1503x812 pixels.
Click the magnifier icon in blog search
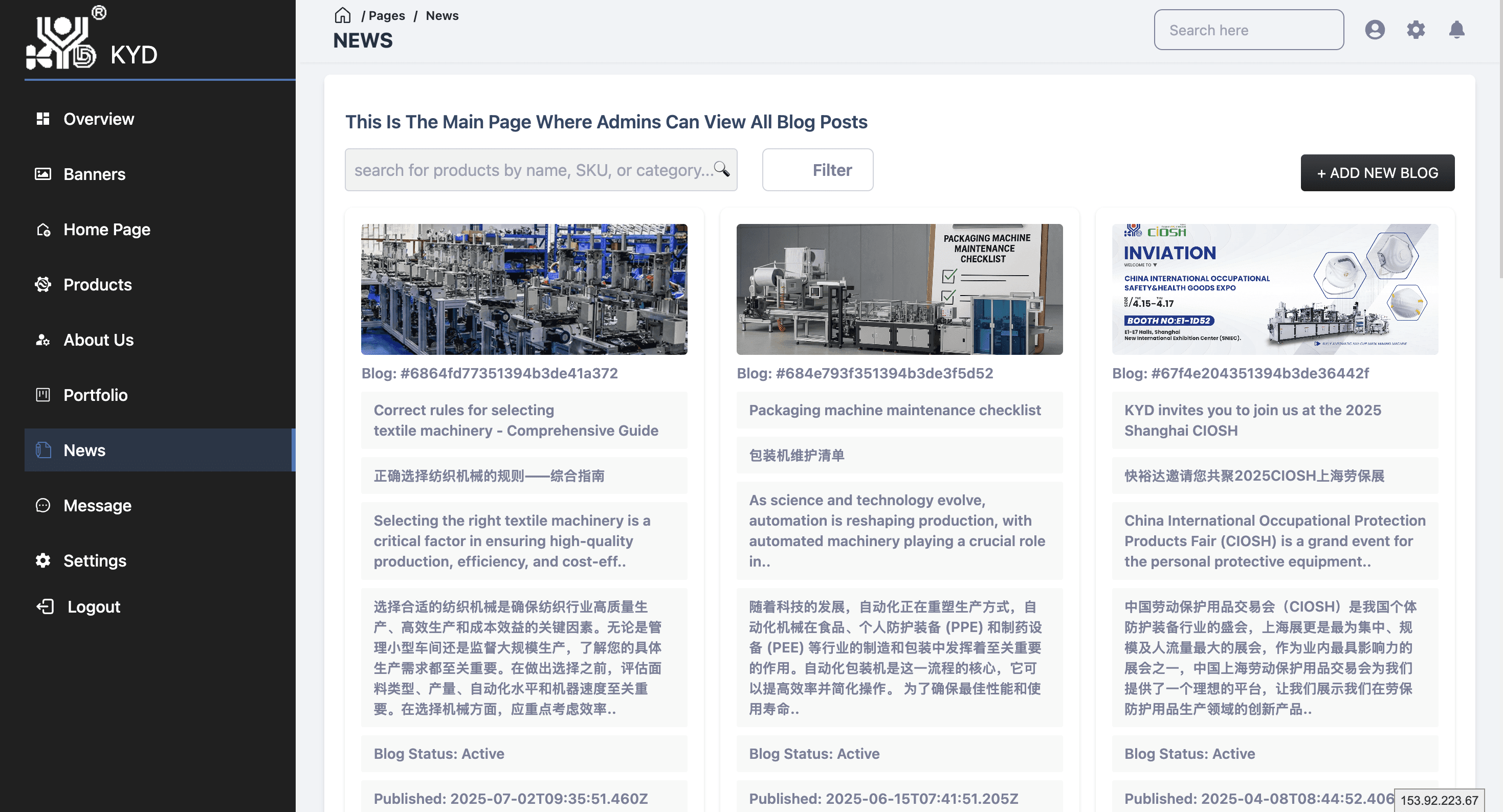(722, 169)
